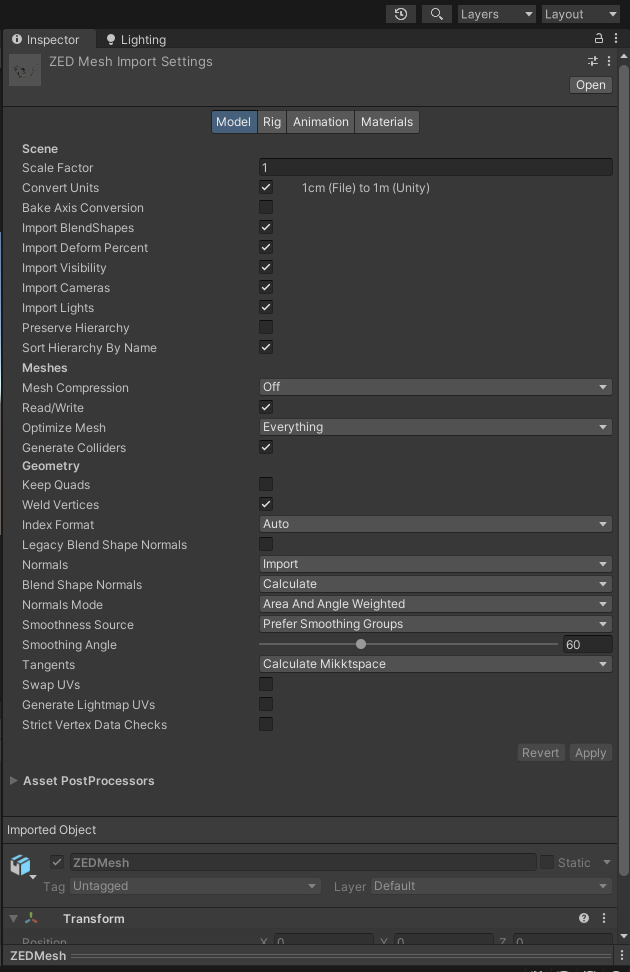This screenshot has height=972, width=630.
Task: Open the ZEDMesh prefab cube icon menu
Action: [x=21, y=865]
